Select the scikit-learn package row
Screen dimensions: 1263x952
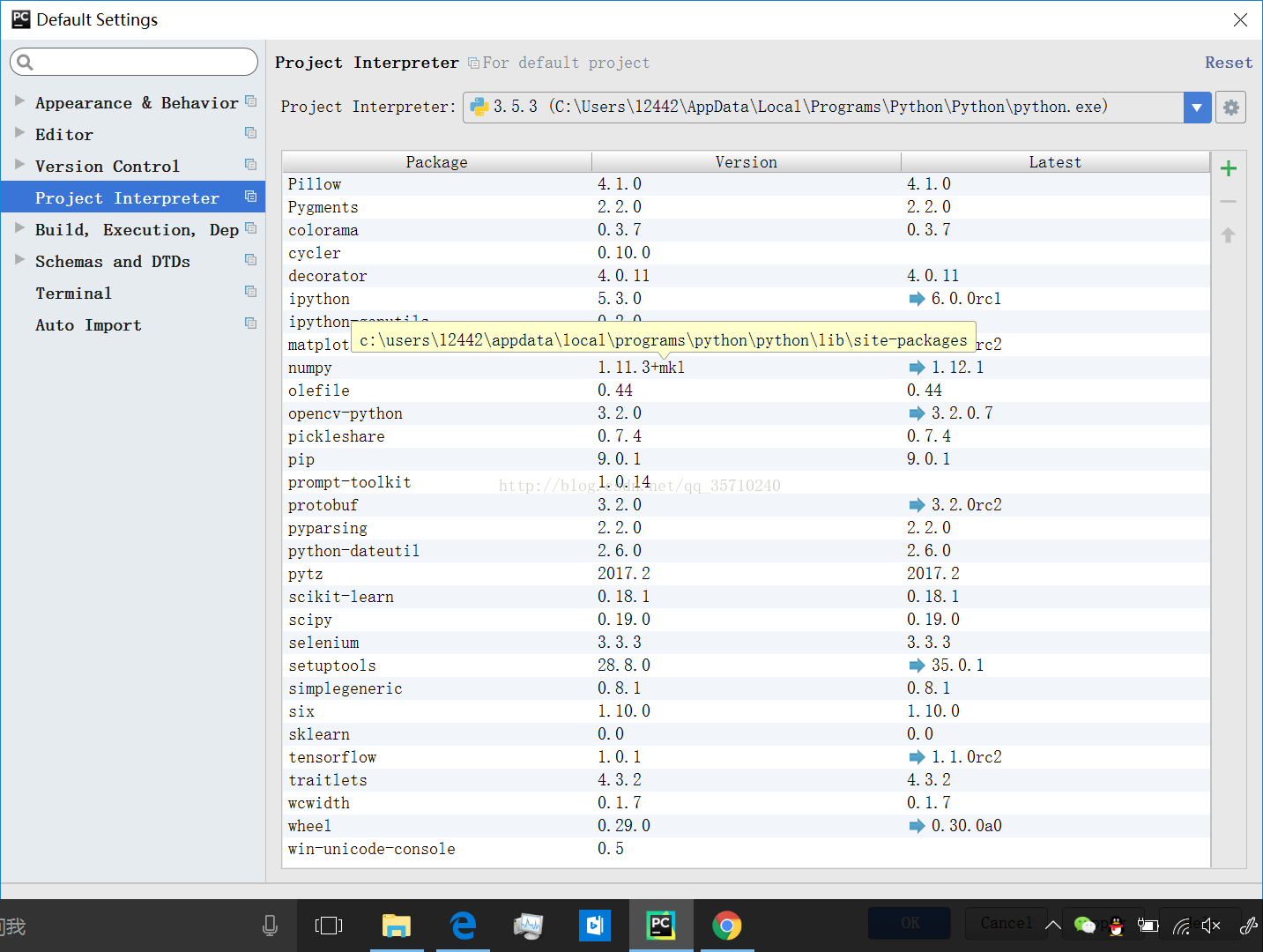tap(746, 597)
